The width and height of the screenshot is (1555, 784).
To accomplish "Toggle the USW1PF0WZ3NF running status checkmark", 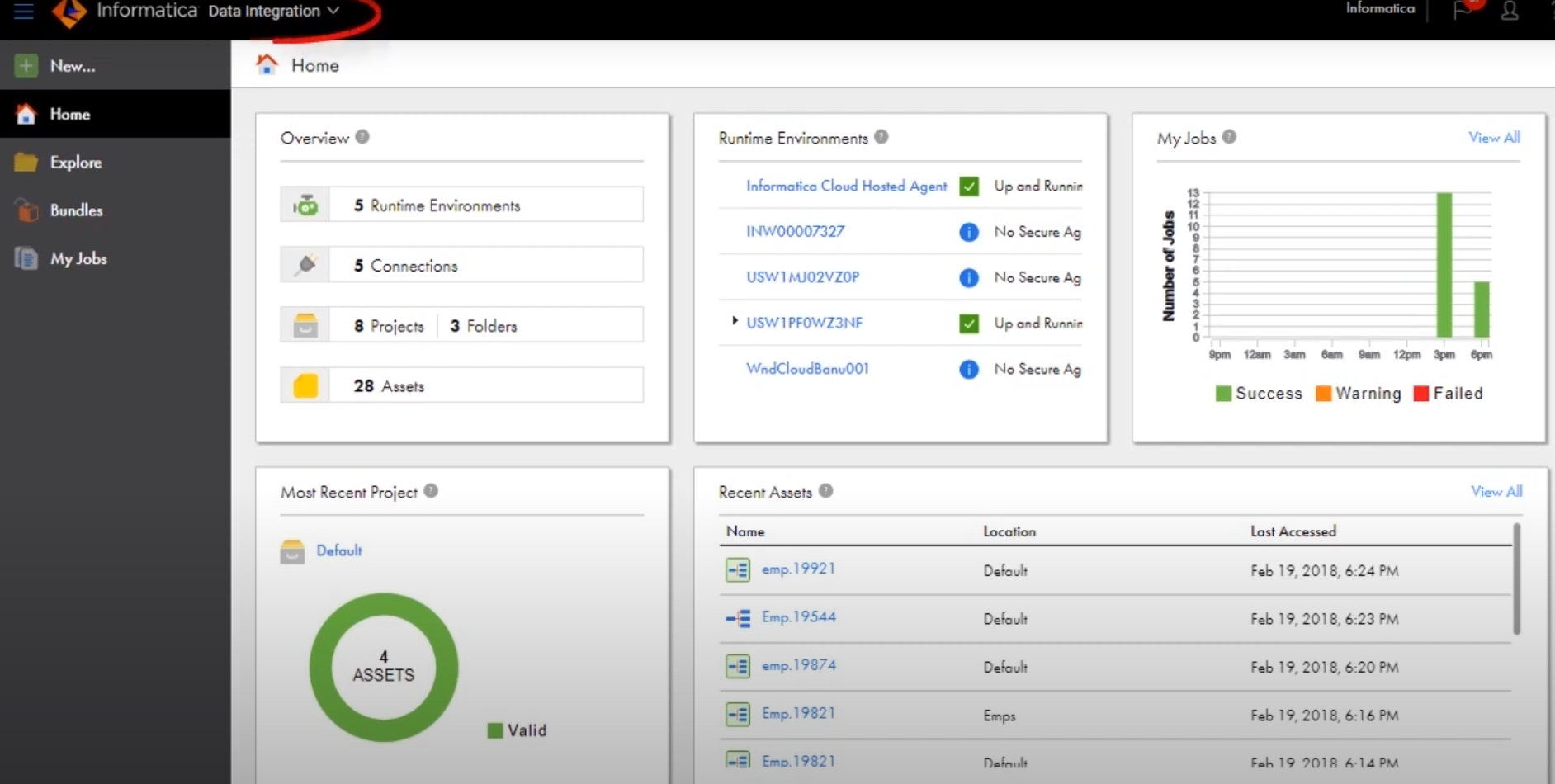I will 968,324.
